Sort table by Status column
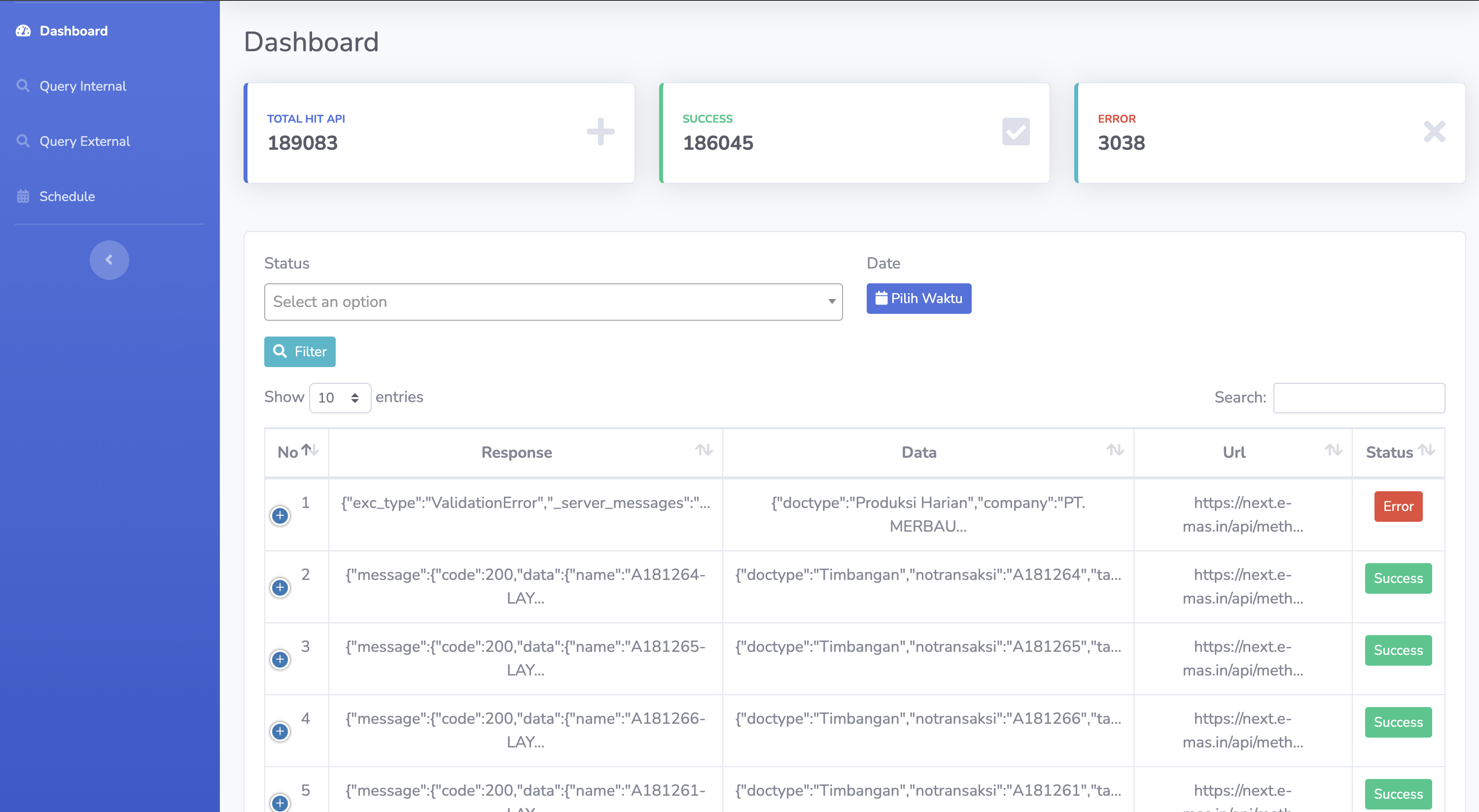 [x=1398, y=452]
